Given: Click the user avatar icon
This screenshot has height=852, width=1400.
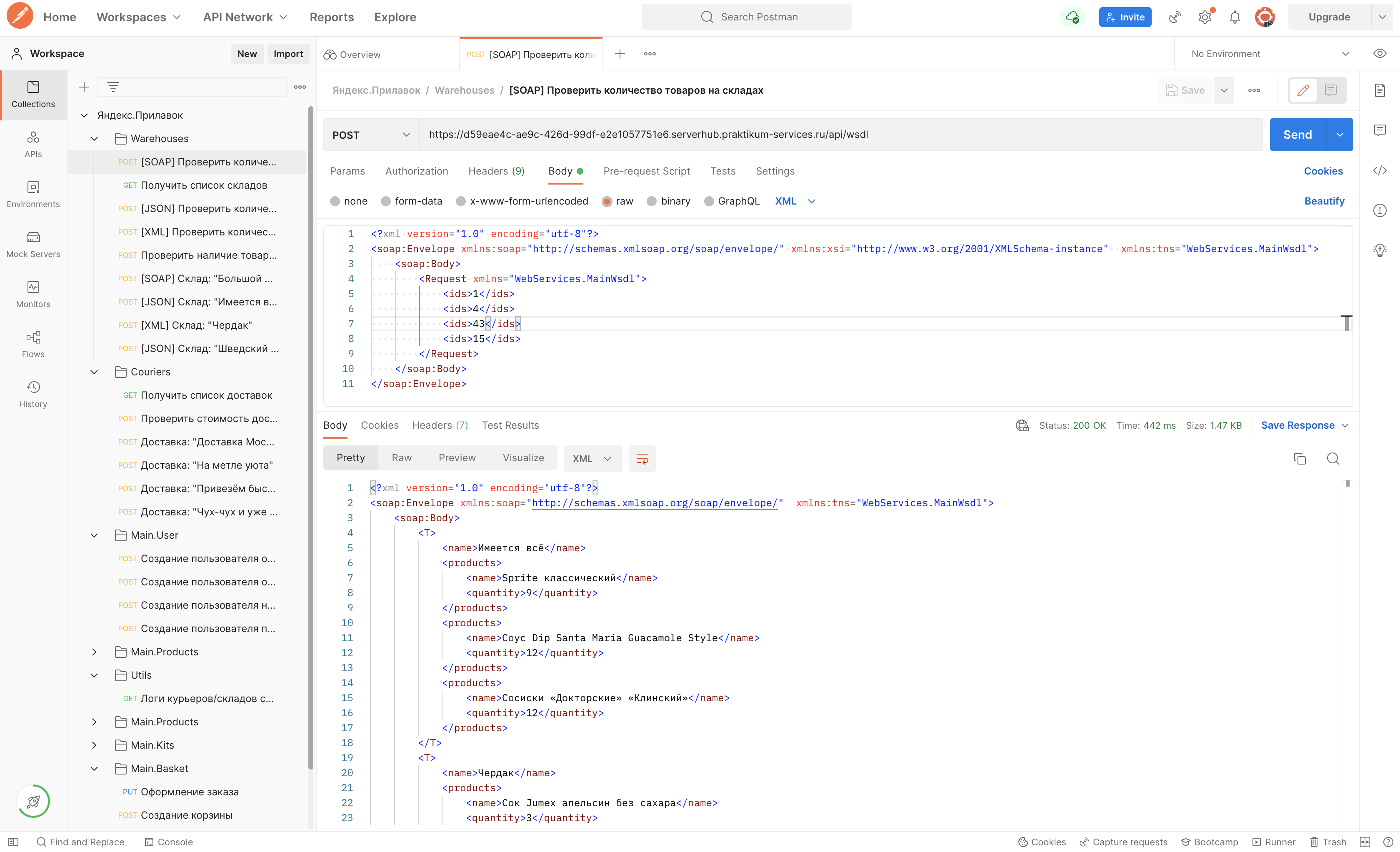Looking at the screenshot, I should click(1265, 17).
